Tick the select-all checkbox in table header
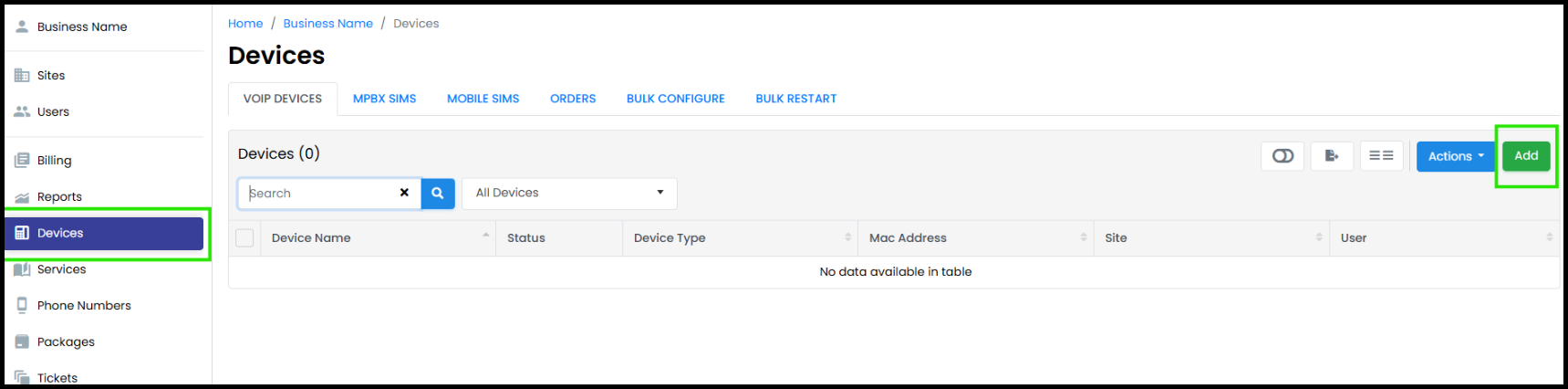Screen dimensions: 1568x389 coord(244,238)
